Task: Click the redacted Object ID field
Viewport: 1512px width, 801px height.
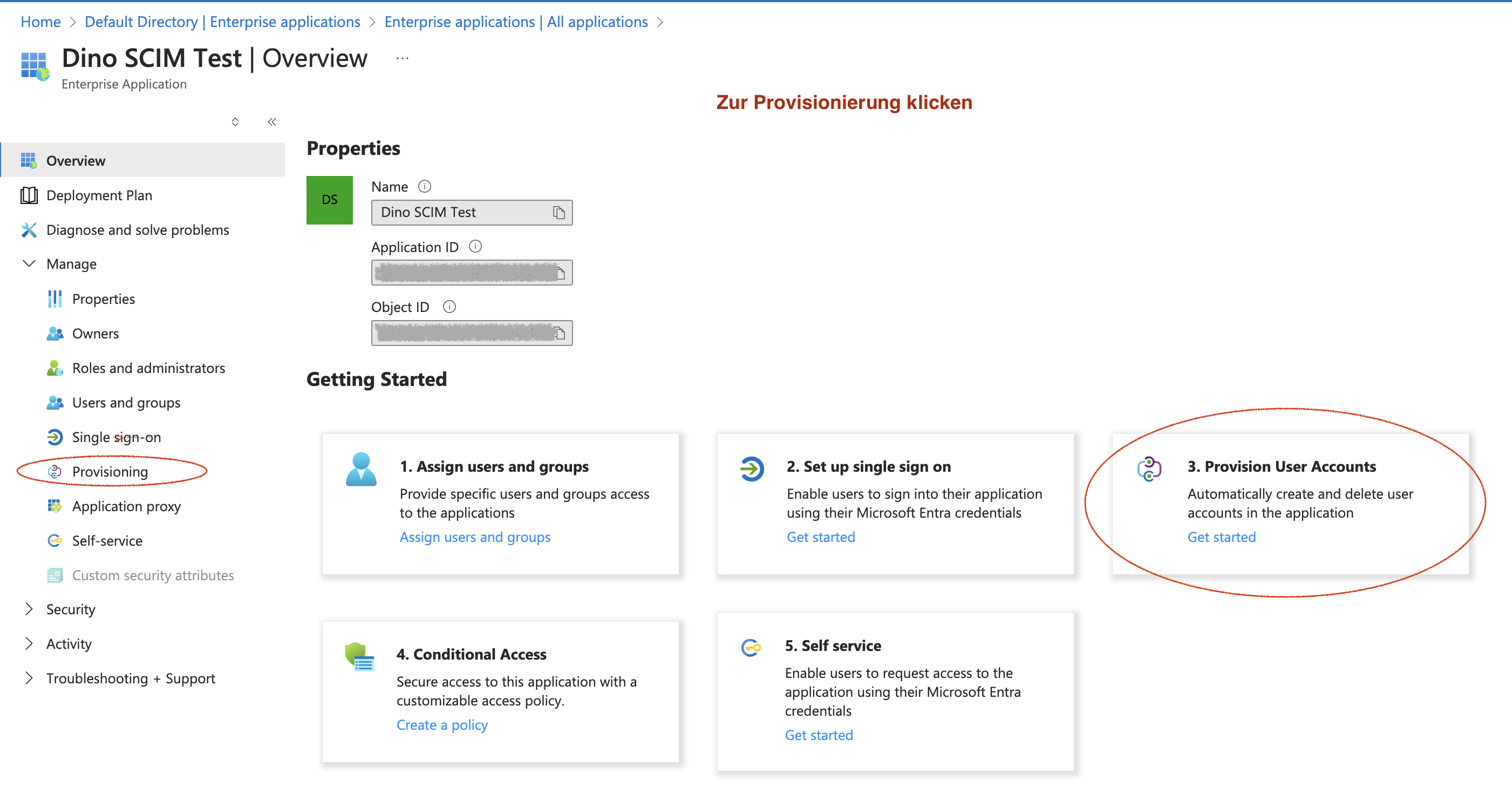Action: pyautogui.click(x=471, y=333)
